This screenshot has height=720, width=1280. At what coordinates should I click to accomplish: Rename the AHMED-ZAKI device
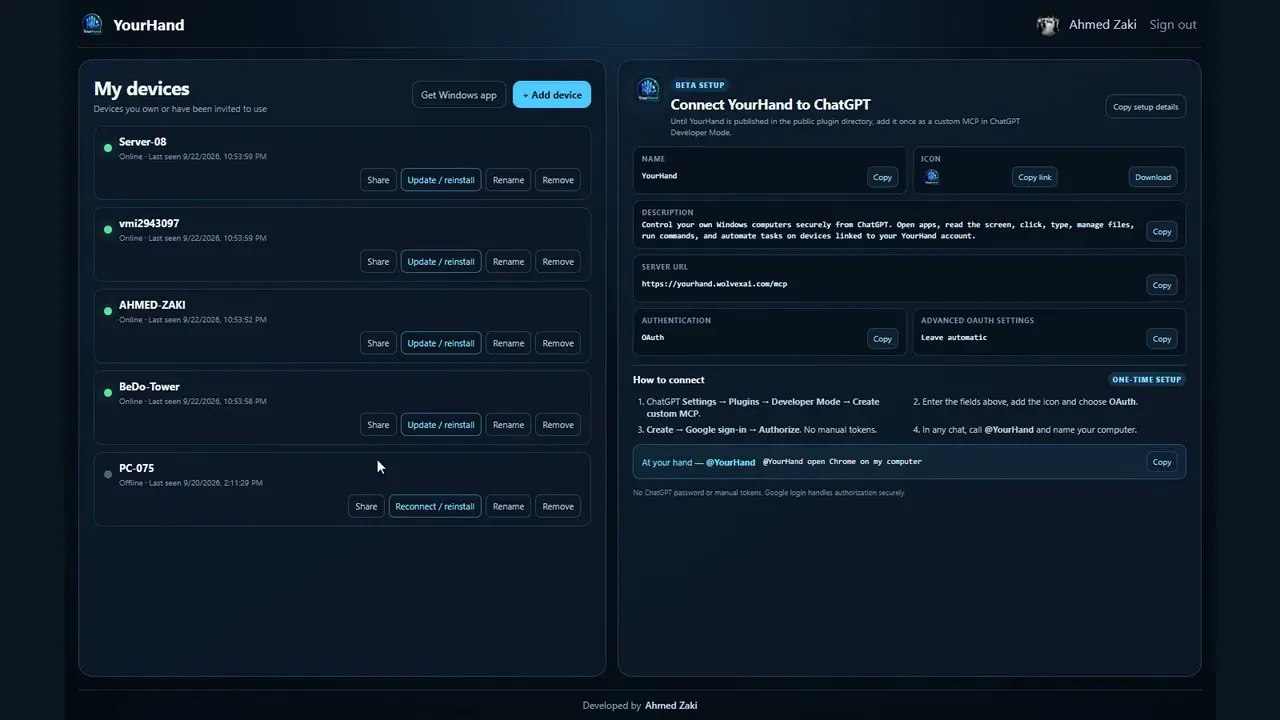tap(508, 343)
